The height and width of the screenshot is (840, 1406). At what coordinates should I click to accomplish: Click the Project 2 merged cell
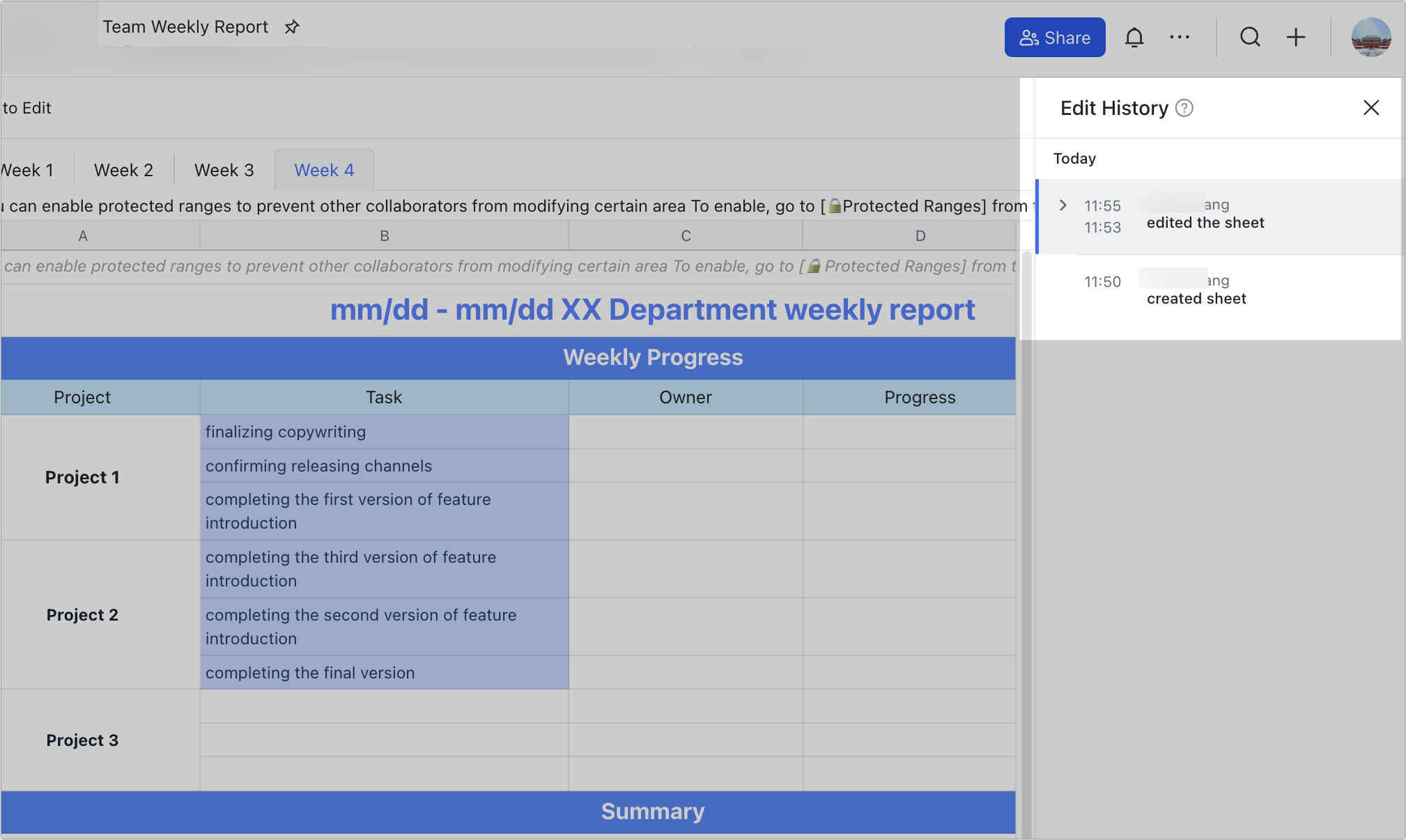pos(82,615)
